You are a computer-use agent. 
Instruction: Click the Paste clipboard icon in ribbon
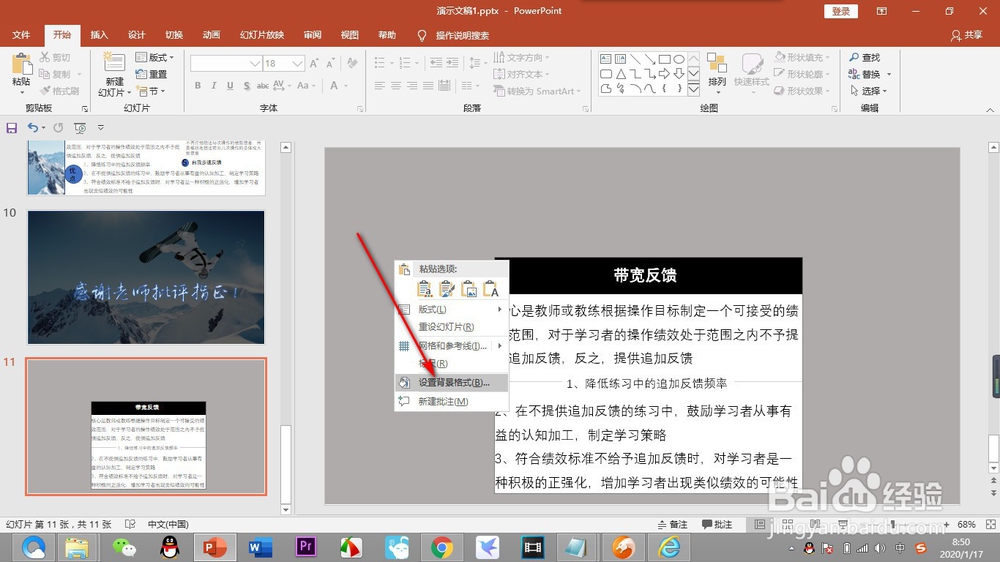click(21, 65)
